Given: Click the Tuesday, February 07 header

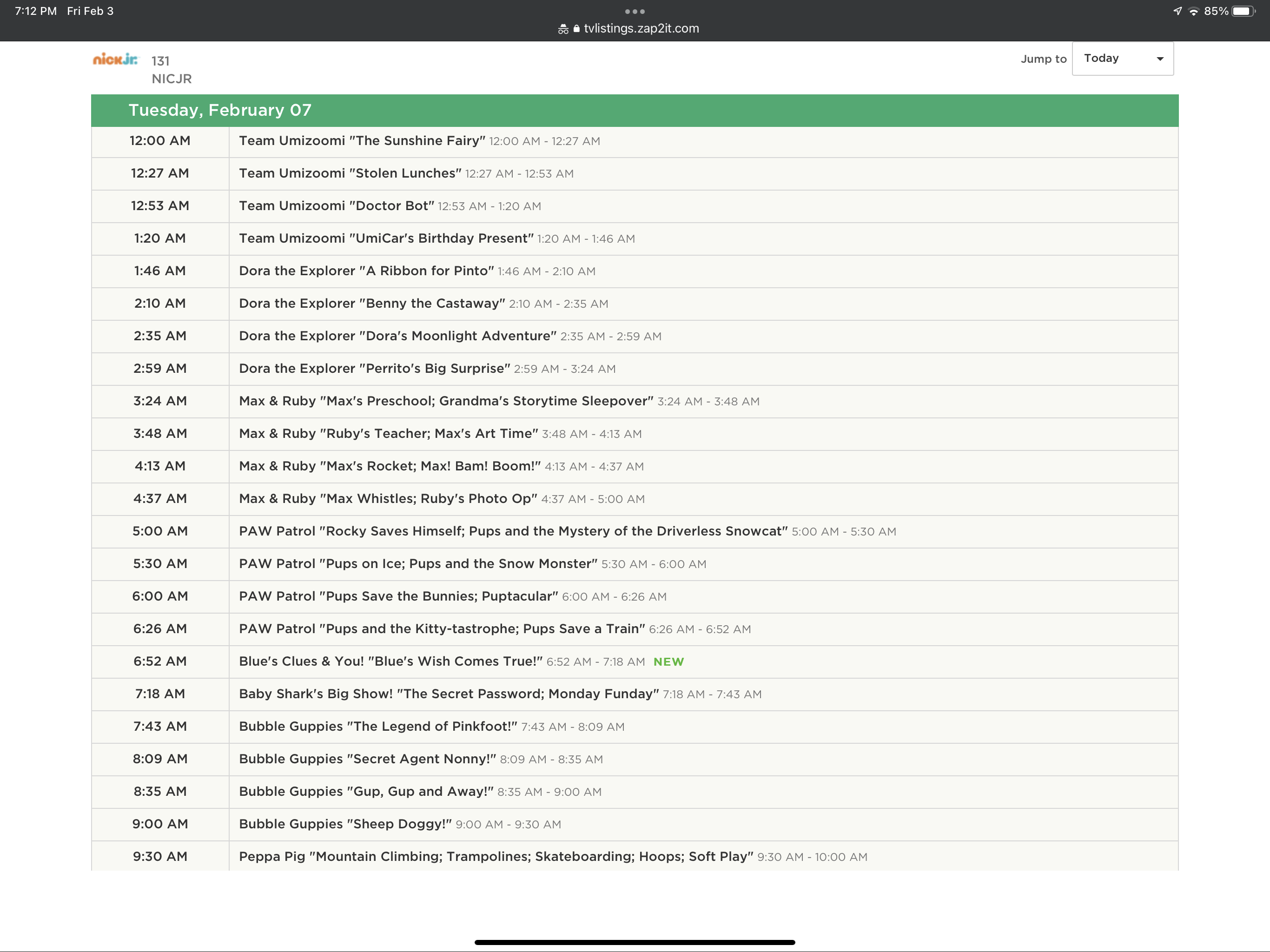Looking at the screenshot, I should 635,110.
